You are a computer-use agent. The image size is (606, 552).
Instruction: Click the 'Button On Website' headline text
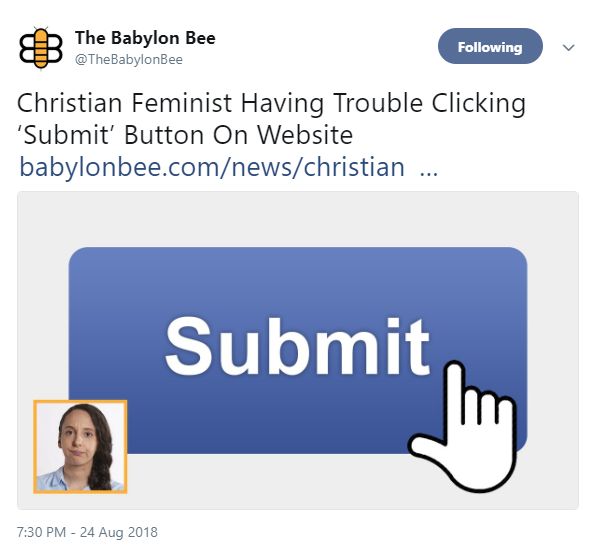pyautogui.click(x=239, y=135)
